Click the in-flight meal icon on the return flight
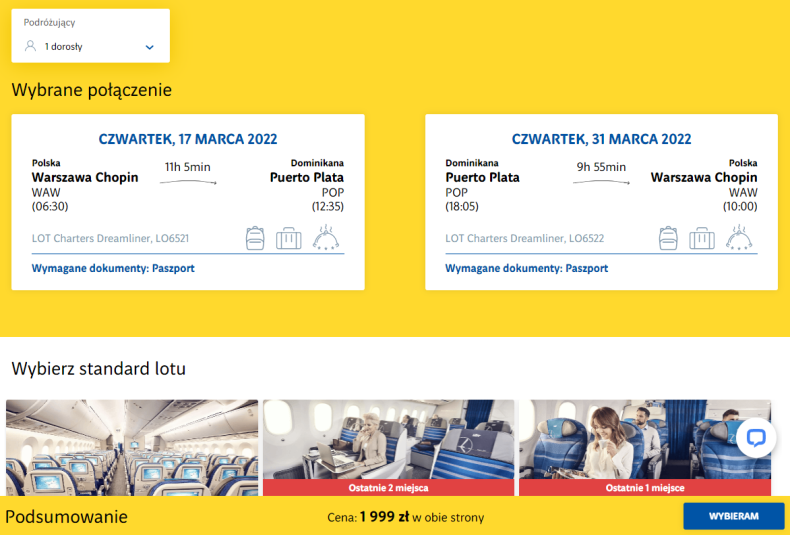The image size is (790, 535). [740, 238]
